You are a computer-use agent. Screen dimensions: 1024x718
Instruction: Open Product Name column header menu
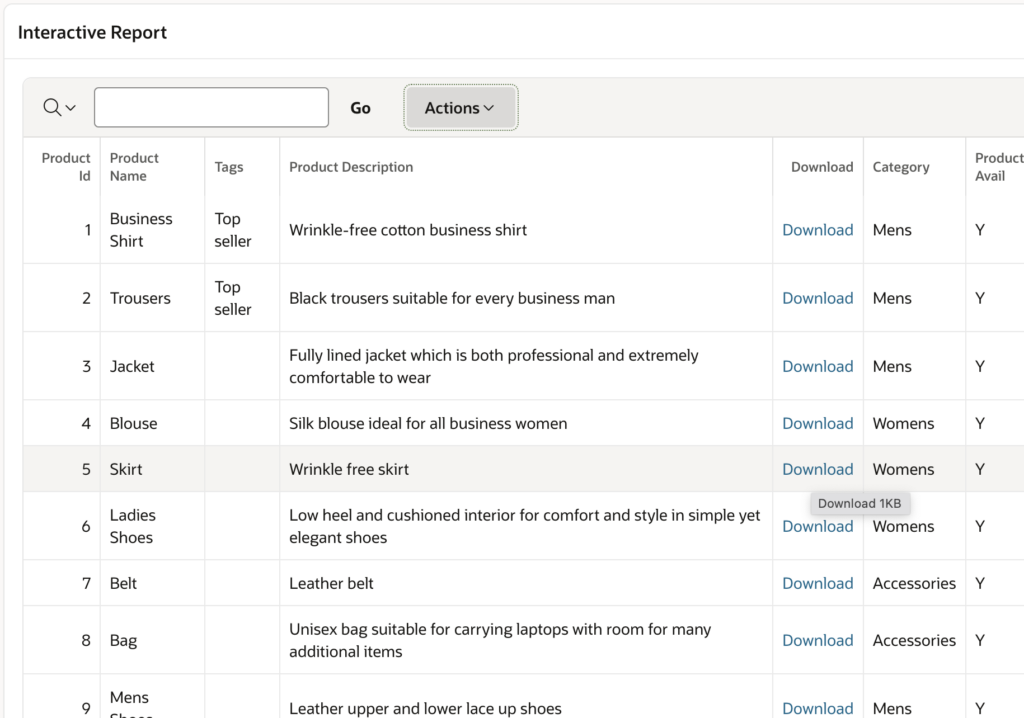click(134, 167)
